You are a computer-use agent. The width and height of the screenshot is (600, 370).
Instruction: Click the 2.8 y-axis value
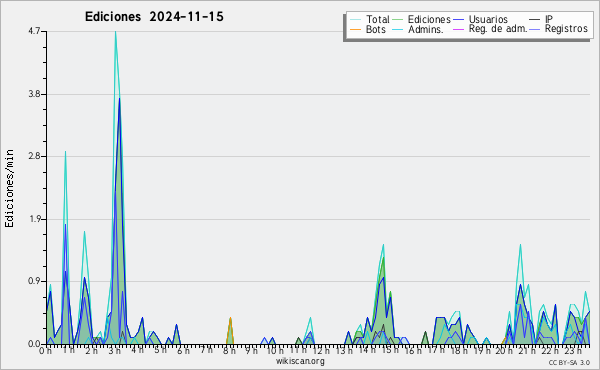[x=34, y=156]
